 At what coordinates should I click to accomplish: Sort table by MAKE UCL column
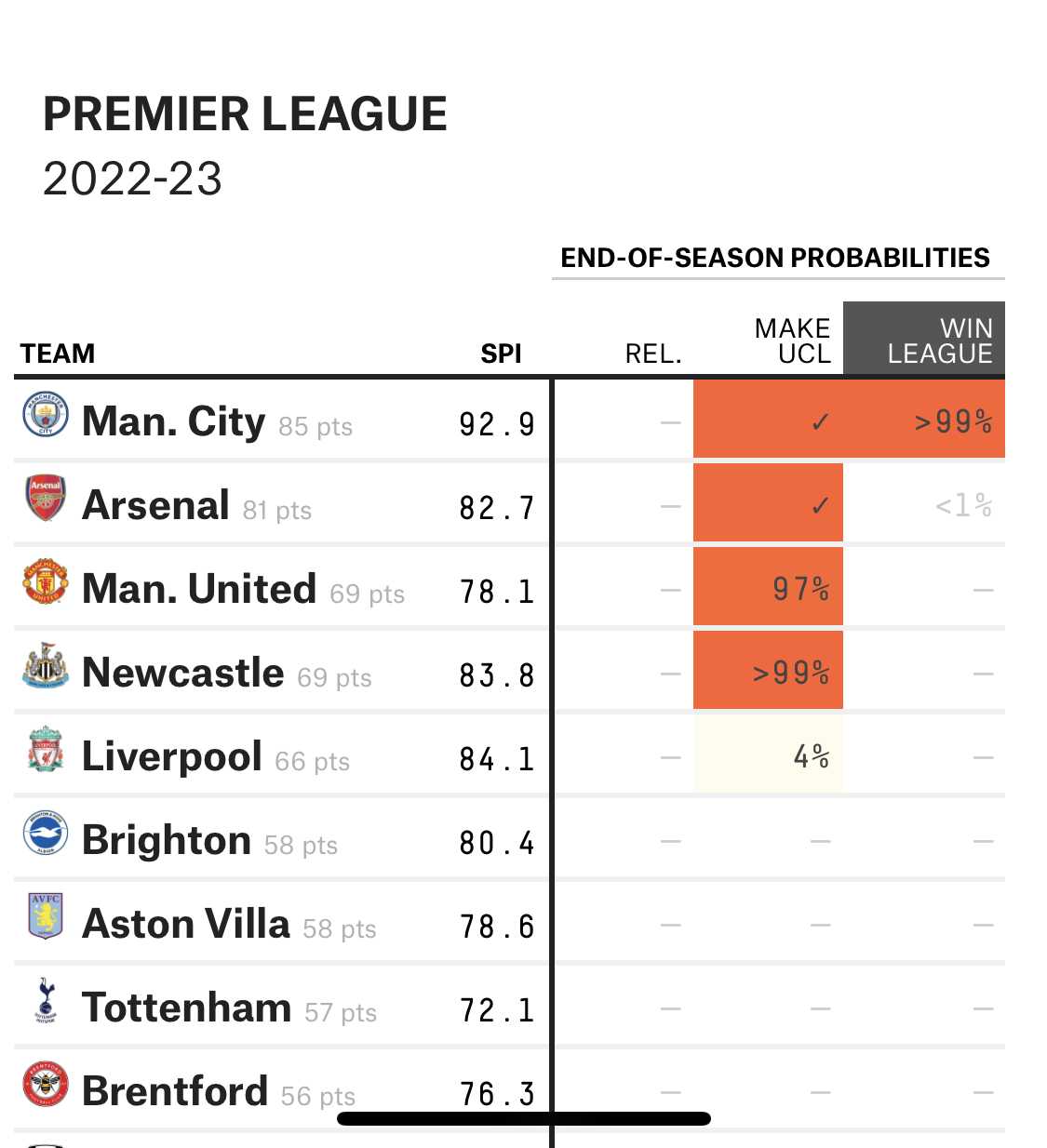click(792, 340)
